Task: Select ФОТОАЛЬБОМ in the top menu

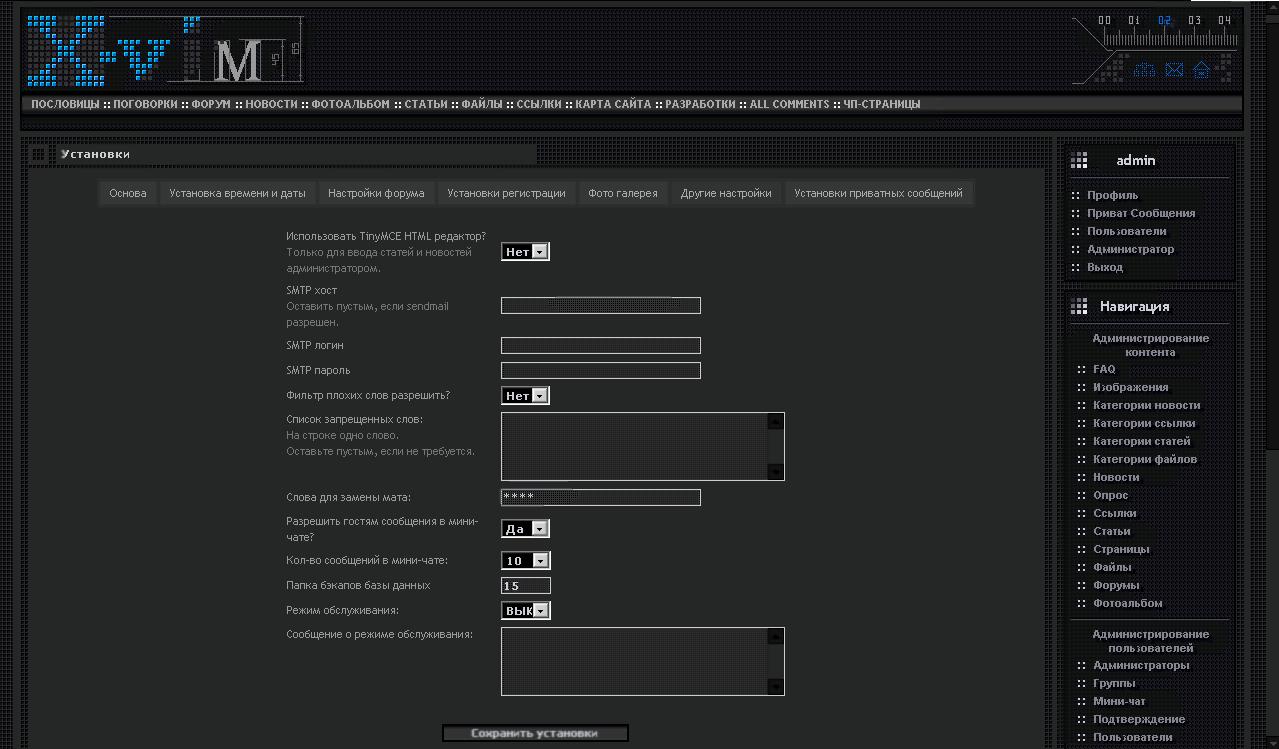Action: [x=350, y=104]
